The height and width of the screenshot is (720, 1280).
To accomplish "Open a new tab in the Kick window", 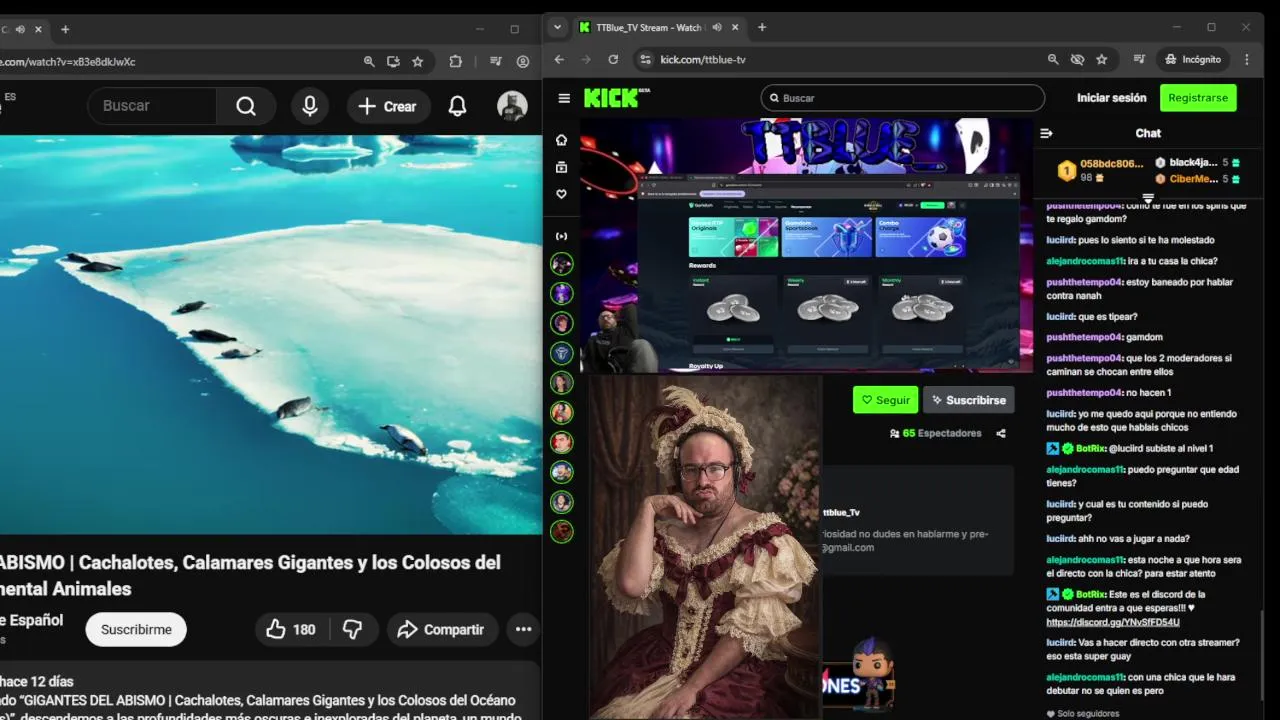I will tap(762, 28).
